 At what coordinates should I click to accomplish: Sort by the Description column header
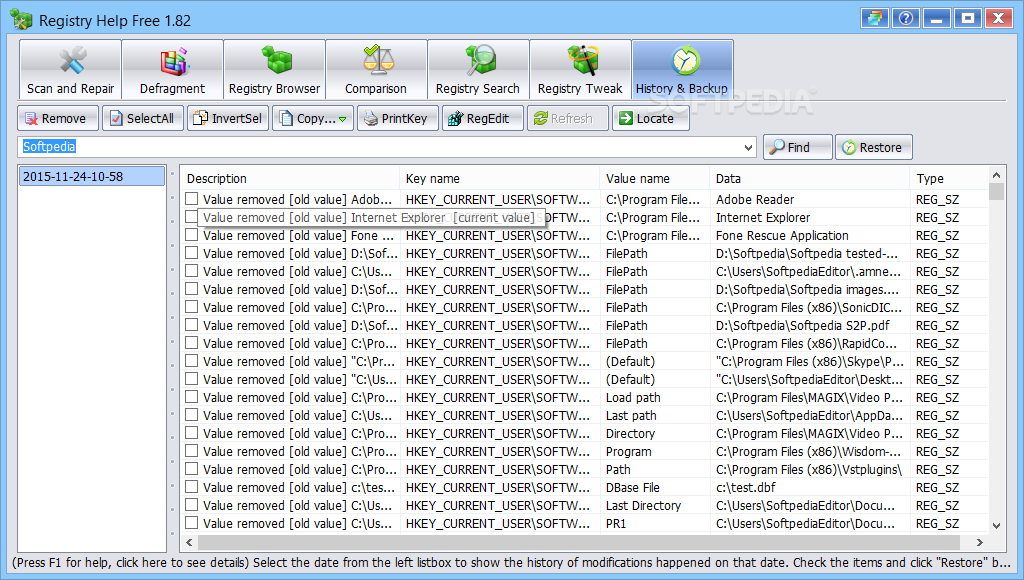point(291,178)
